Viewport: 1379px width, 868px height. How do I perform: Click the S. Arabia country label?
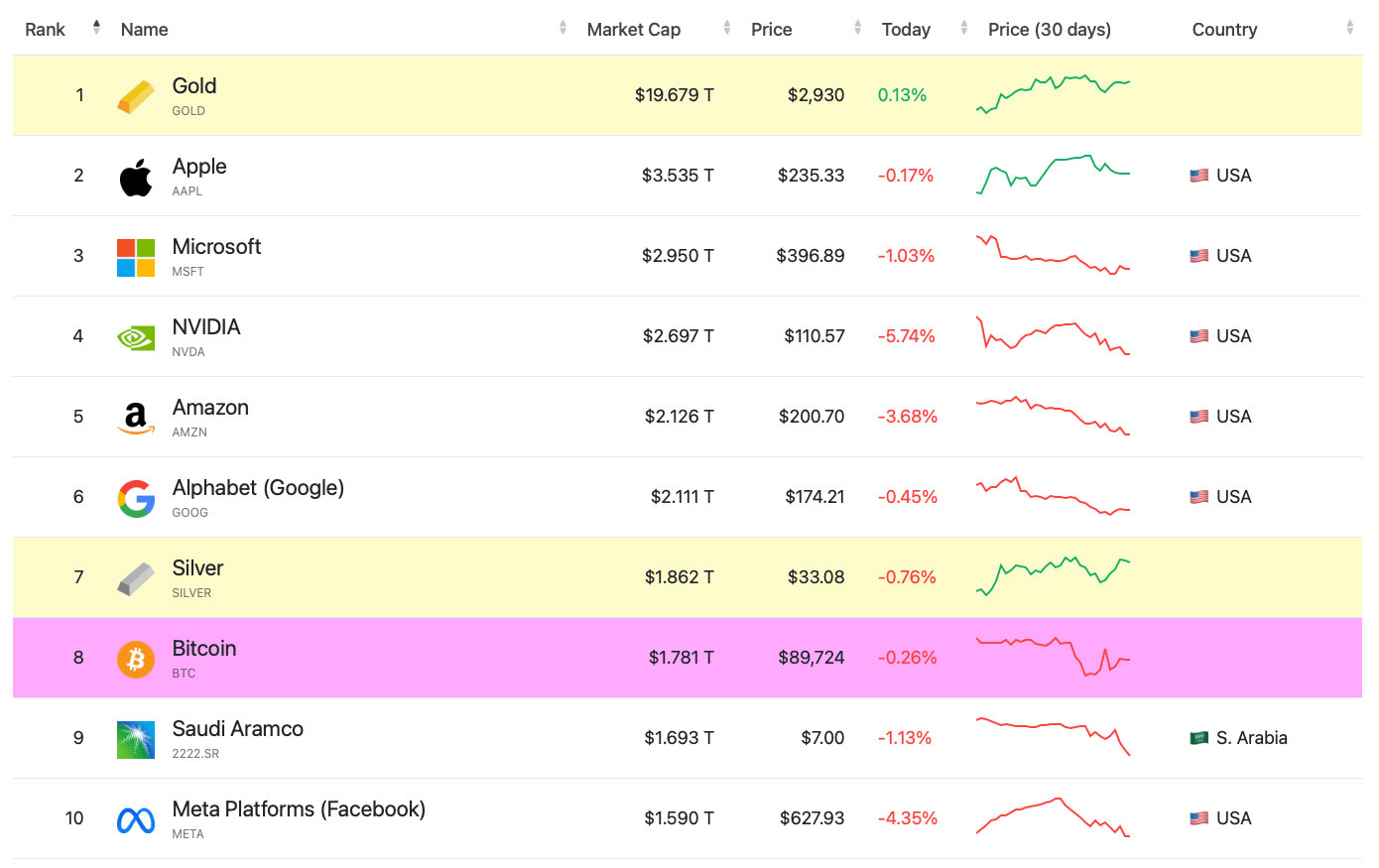(1252, 738)
